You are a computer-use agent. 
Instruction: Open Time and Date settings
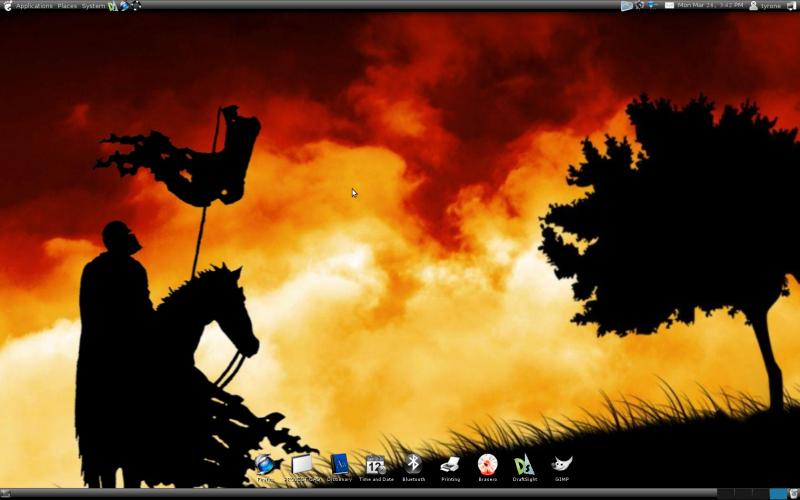click(376, 465)
